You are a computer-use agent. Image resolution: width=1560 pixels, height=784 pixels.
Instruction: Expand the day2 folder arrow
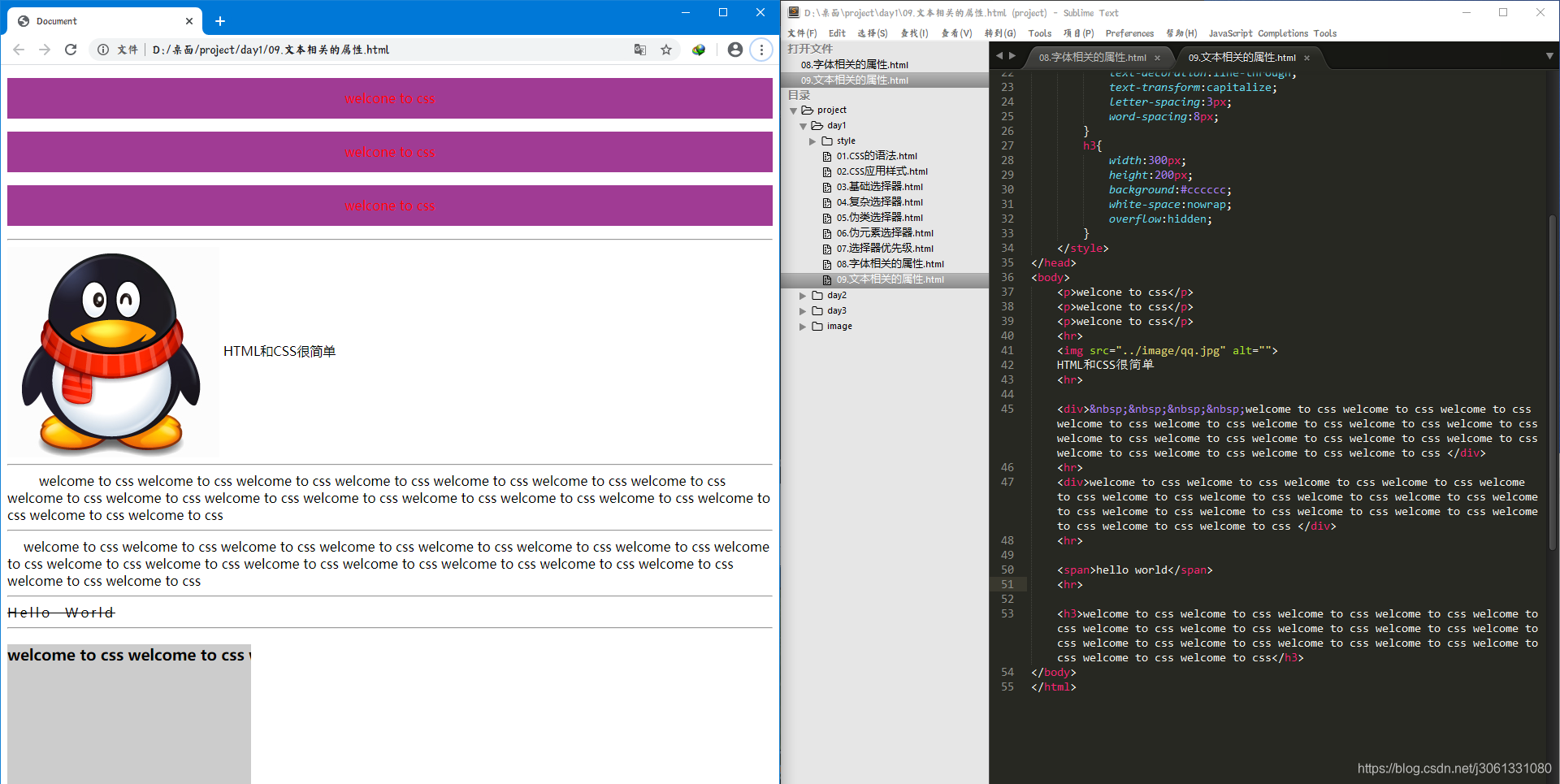coord(803,296)
